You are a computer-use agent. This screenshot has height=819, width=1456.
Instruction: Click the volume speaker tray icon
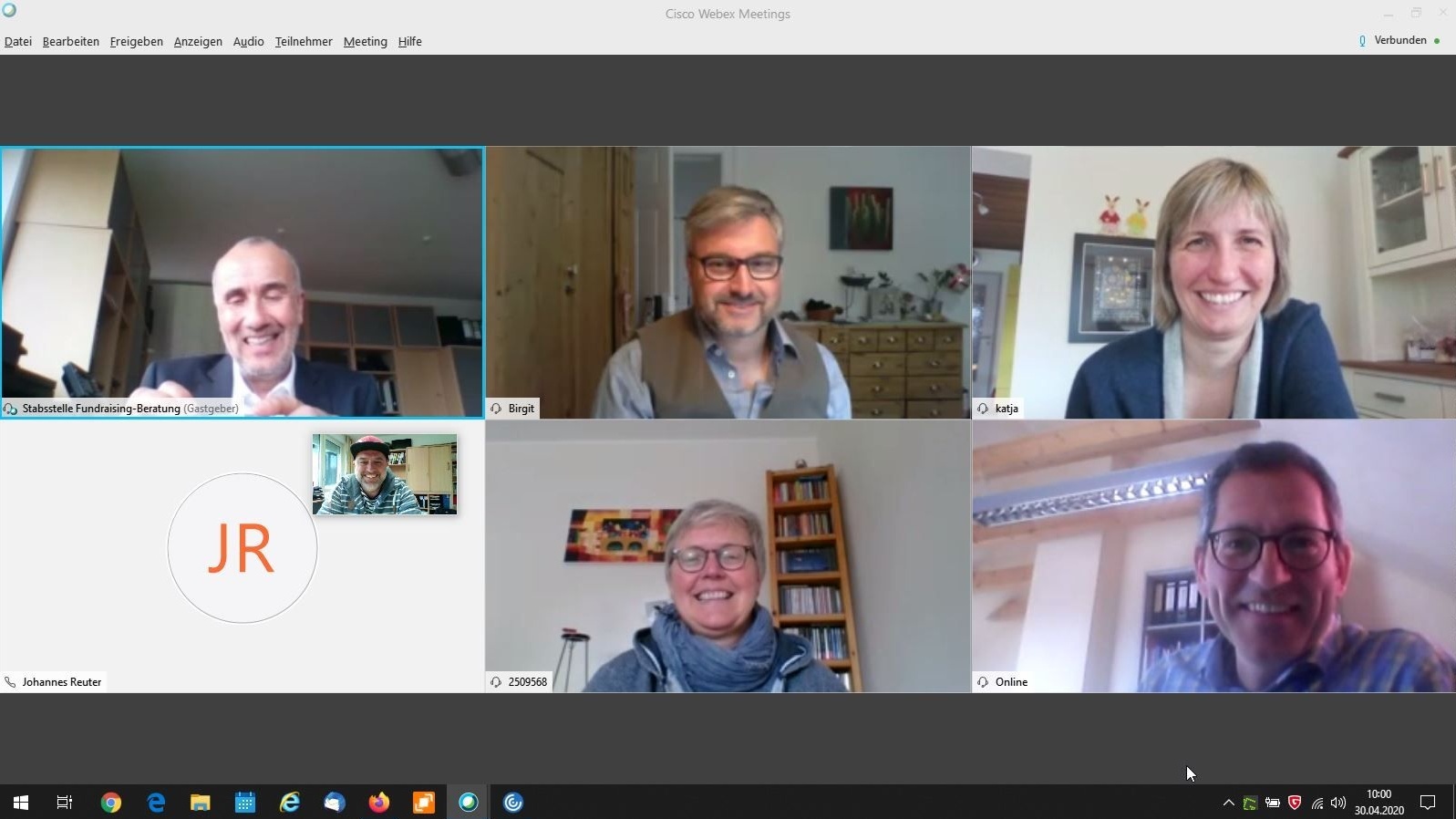(1337, 803)
